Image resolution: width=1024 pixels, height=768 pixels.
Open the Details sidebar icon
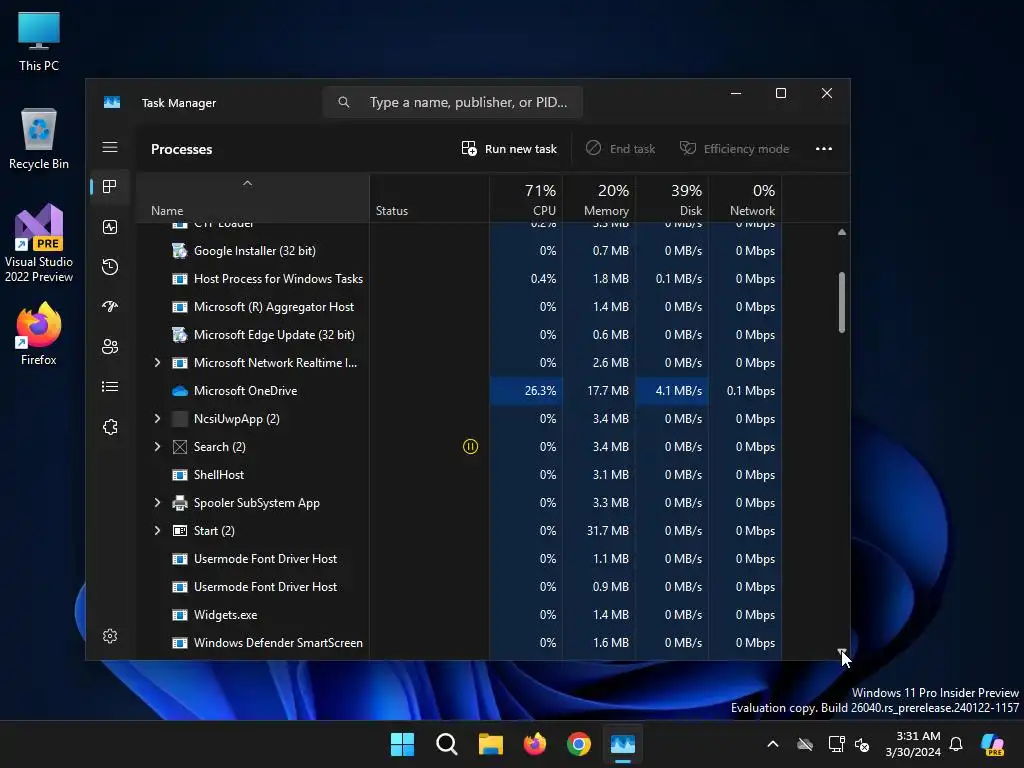(110, 387)
